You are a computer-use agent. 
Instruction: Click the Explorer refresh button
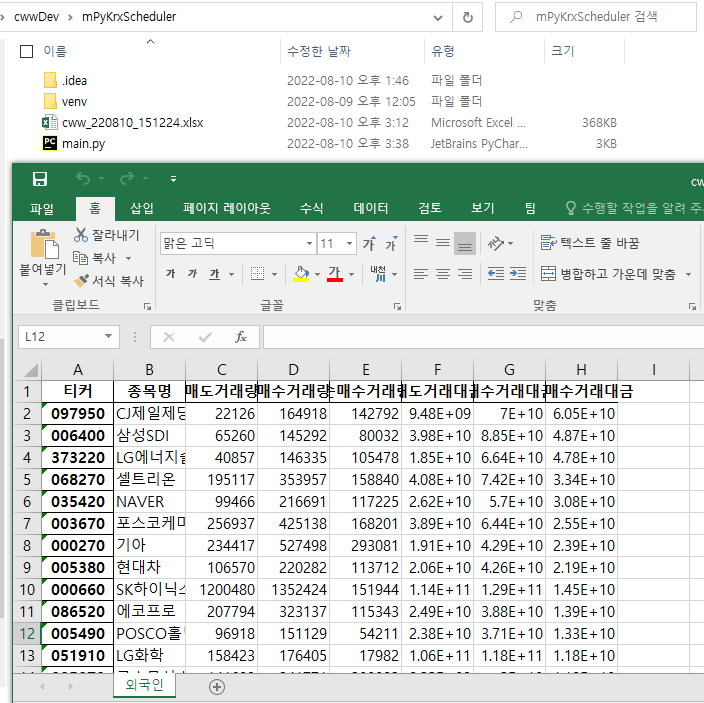(467, 17)
